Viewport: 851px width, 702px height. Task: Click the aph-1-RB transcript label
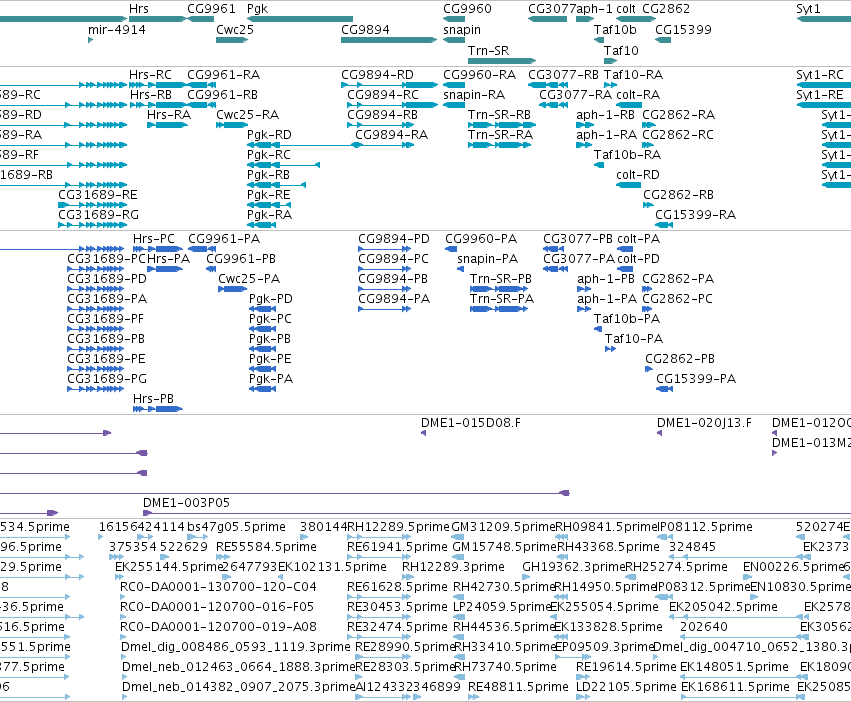[606, 115]
